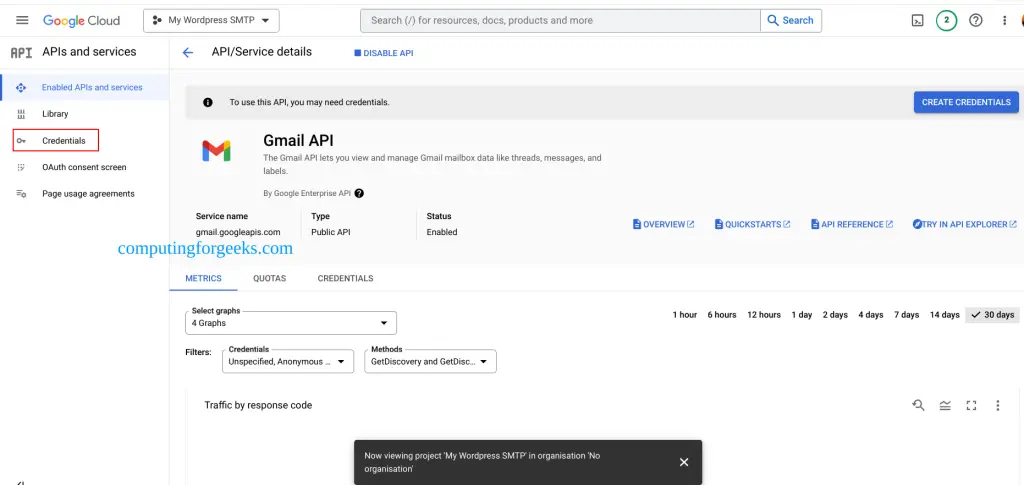Set time range to 14 days
1024x485 pixels.
[944, 315]
